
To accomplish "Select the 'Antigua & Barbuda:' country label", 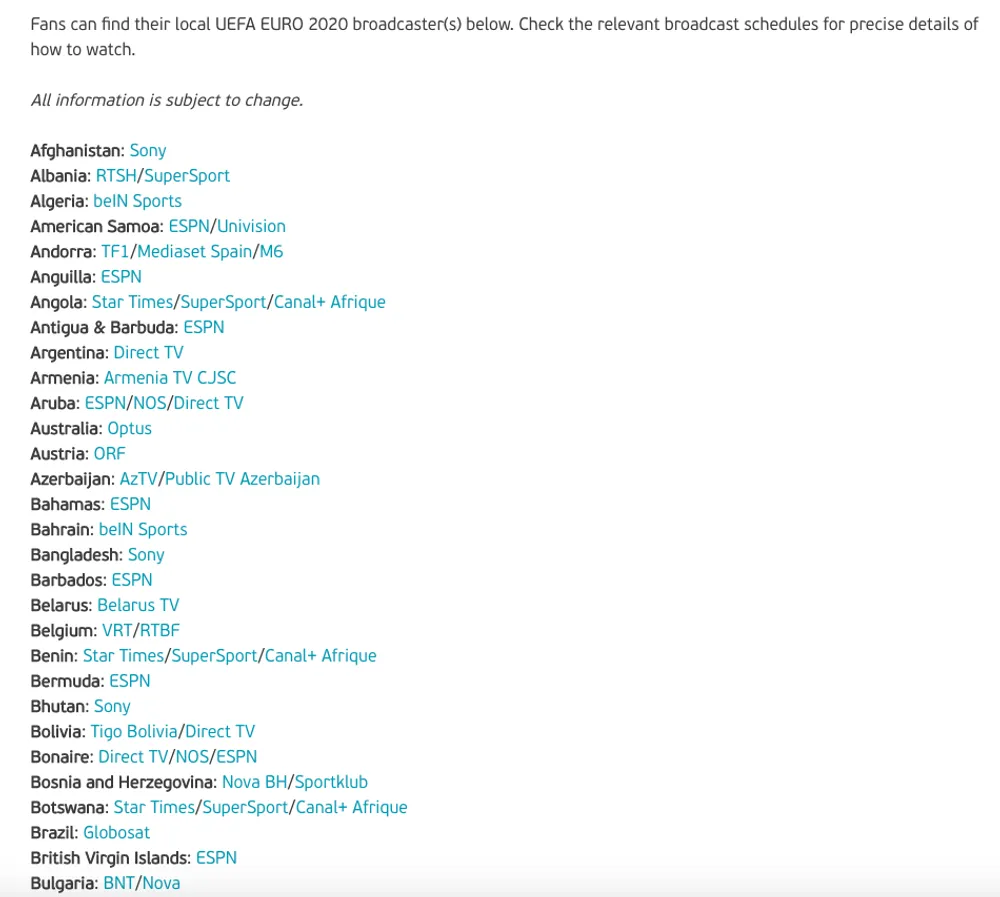I will [105, 327].
